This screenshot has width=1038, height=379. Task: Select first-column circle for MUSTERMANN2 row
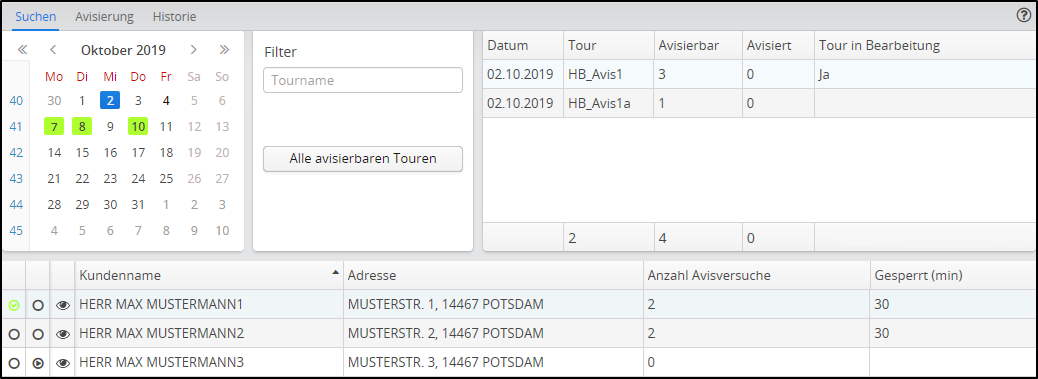pyautogui.click(x=14, y=334)
